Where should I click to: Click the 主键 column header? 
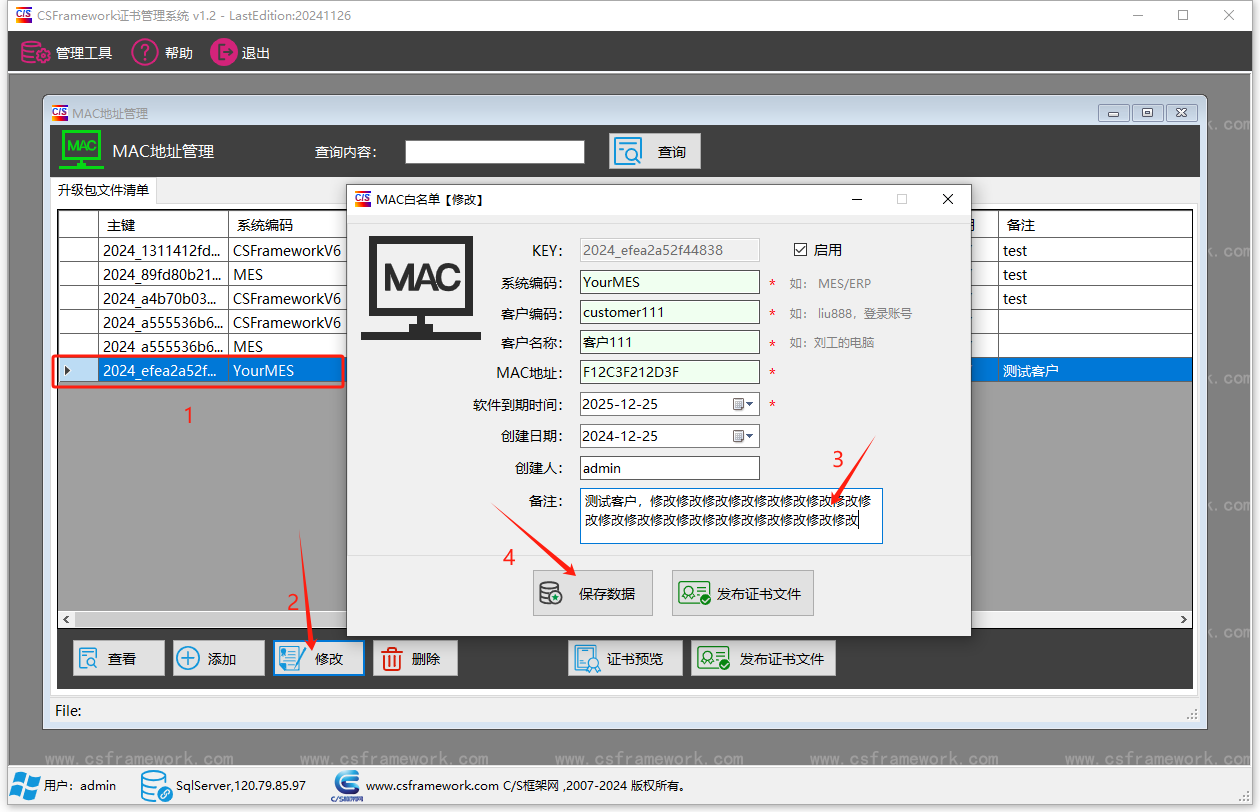click(x=163, y=226)
